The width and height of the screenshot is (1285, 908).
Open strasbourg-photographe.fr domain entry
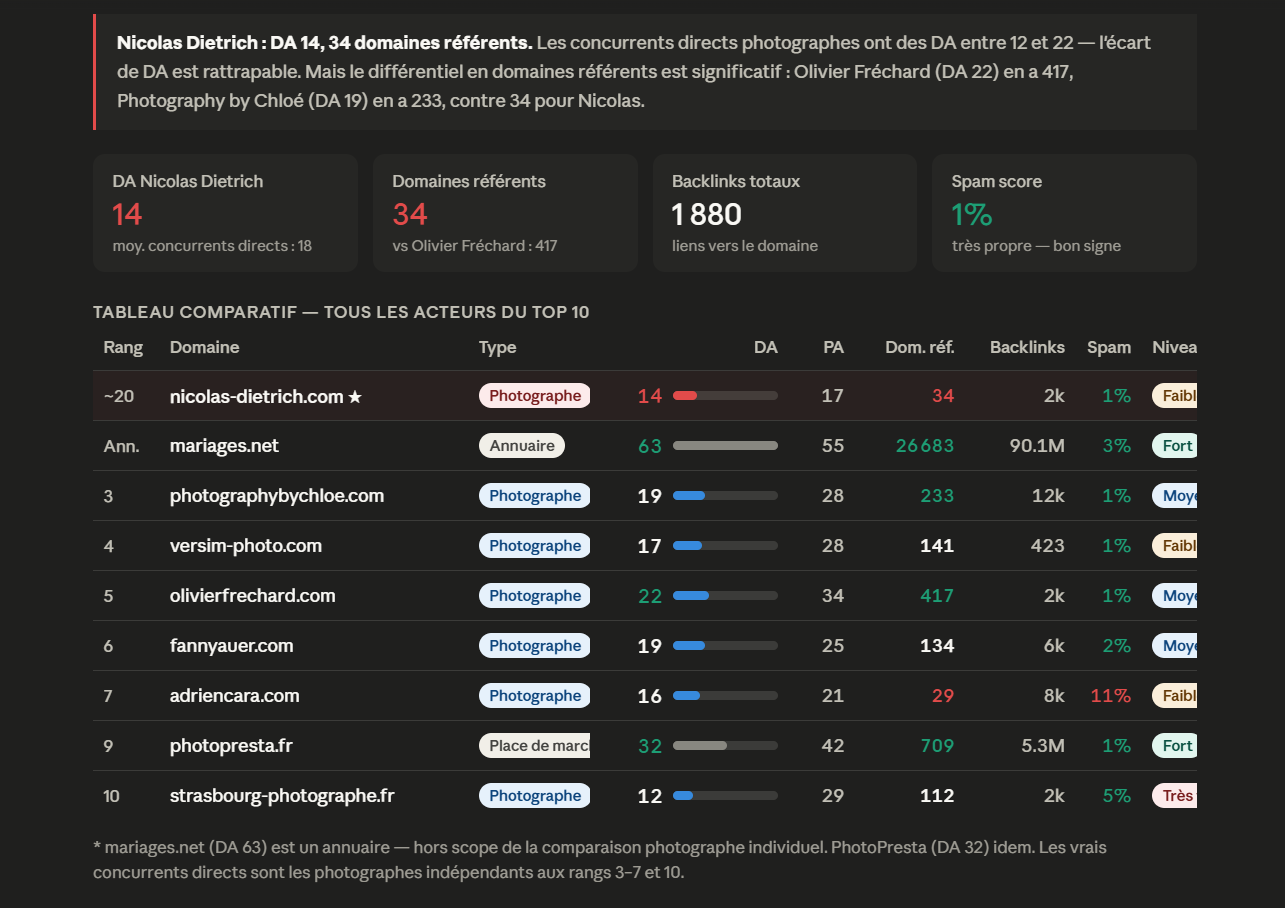tap(282, 796)
